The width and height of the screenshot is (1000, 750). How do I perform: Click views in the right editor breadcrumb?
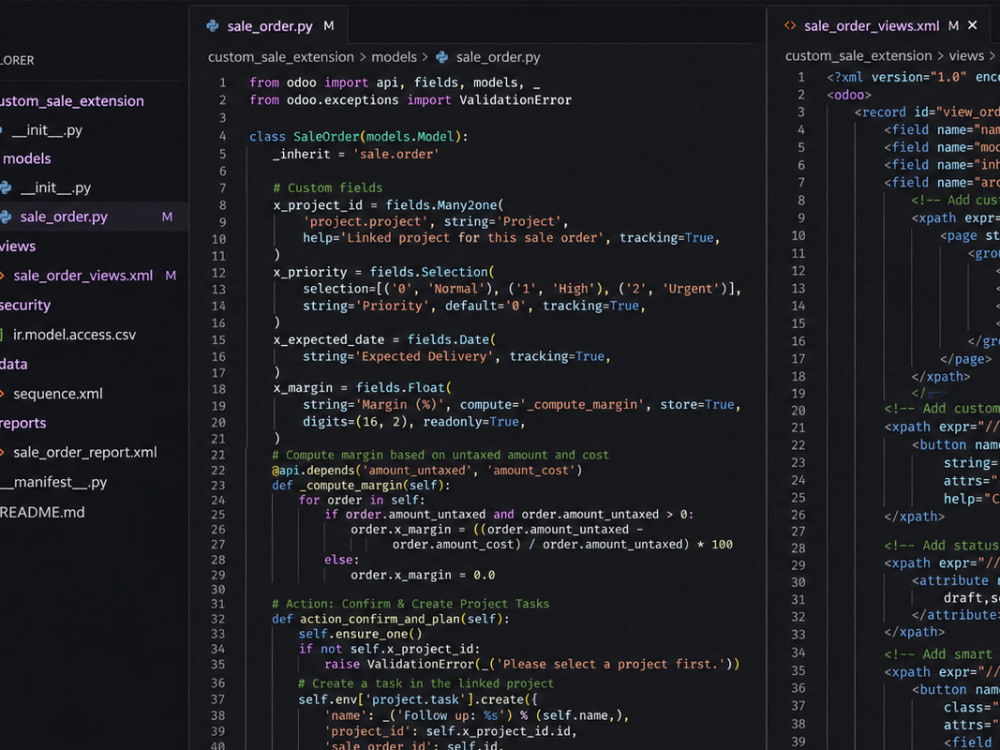coord(966,56)
